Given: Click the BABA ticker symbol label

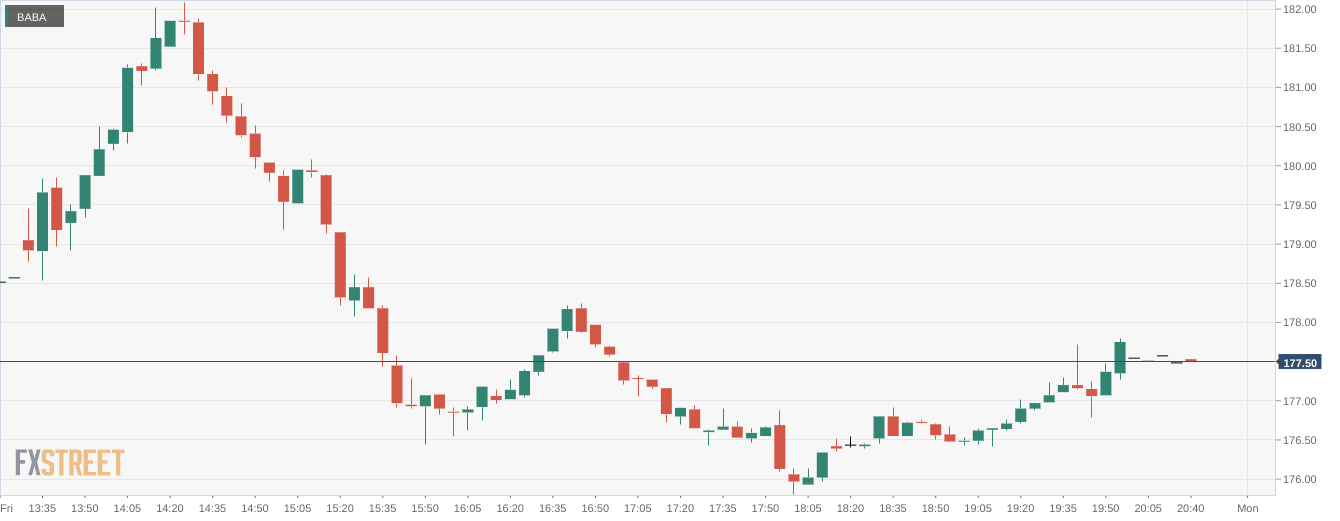Looking at the screenshot, I should (32, 17).
